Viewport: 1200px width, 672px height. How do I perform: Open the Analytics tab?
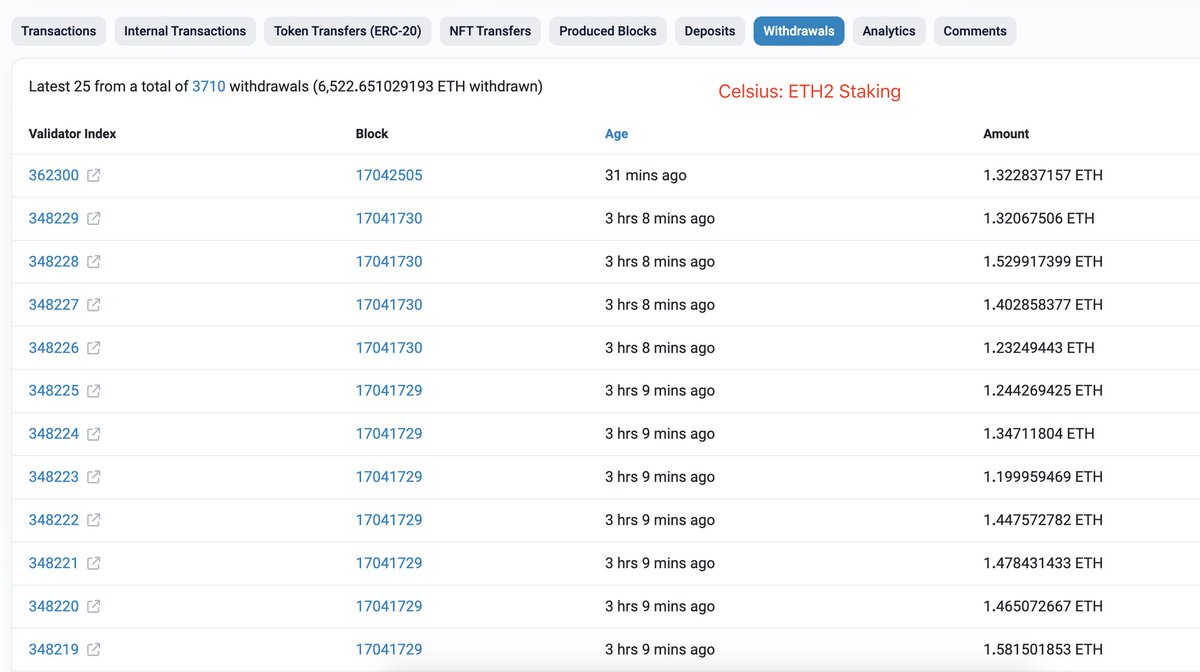coord(888,31)
